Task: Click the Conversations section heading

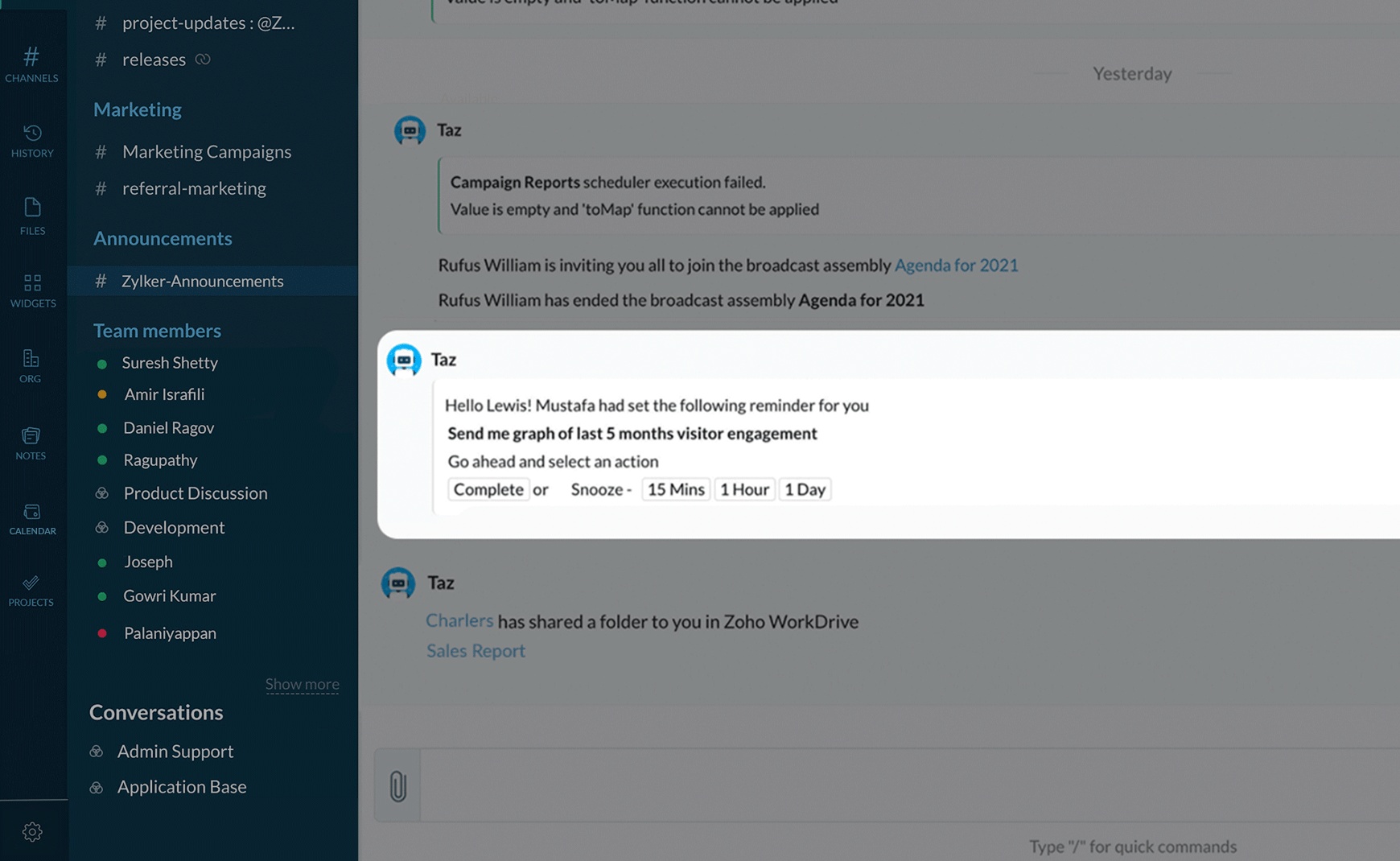Action: click(x=156, y=712)
